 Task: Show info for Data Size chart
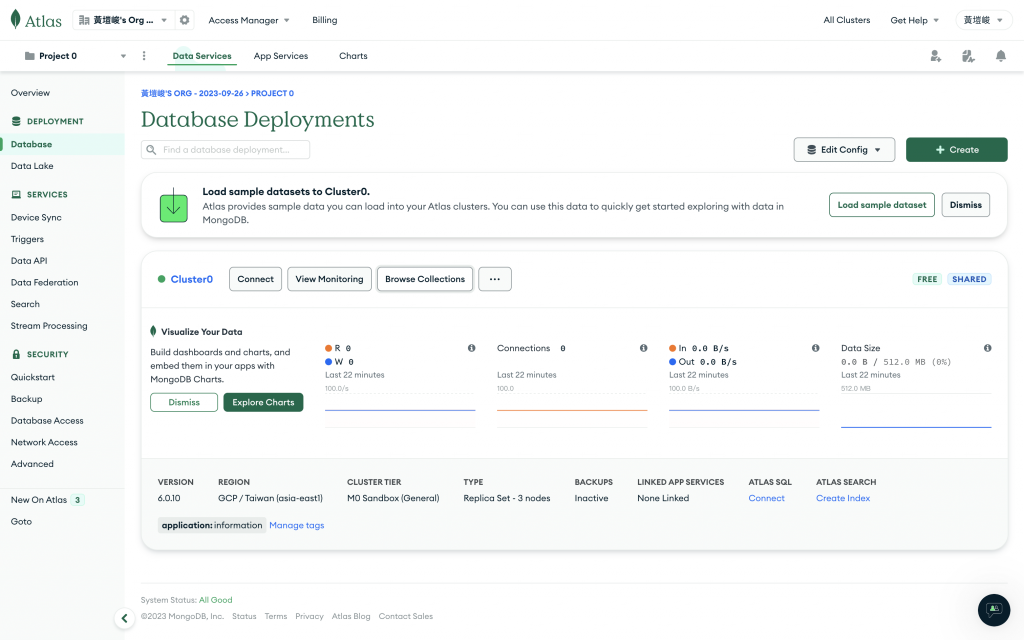[987, 348]
